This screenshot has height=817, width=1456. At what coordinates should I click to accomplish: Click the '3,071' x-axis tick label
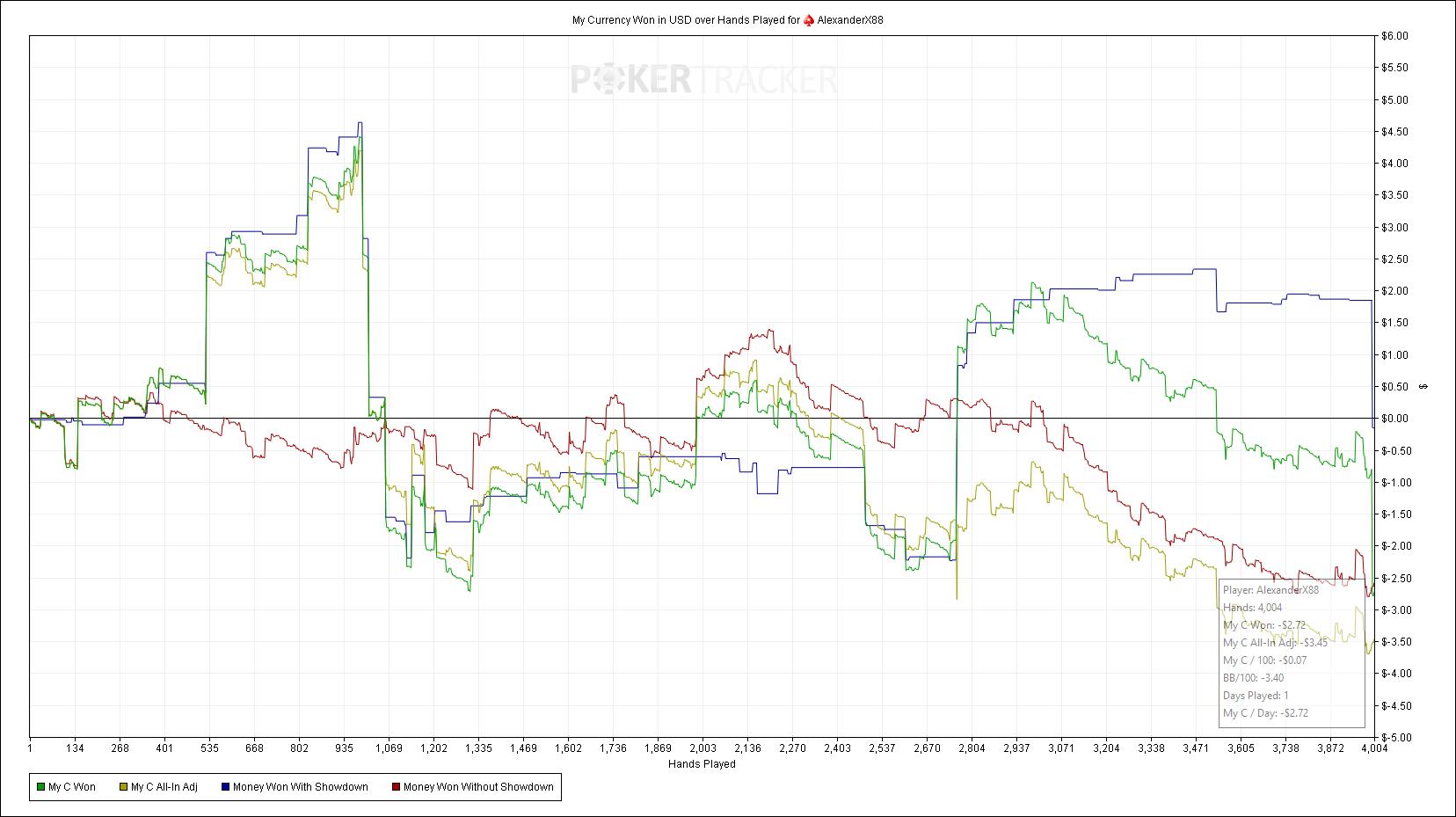pos(1061,749)
